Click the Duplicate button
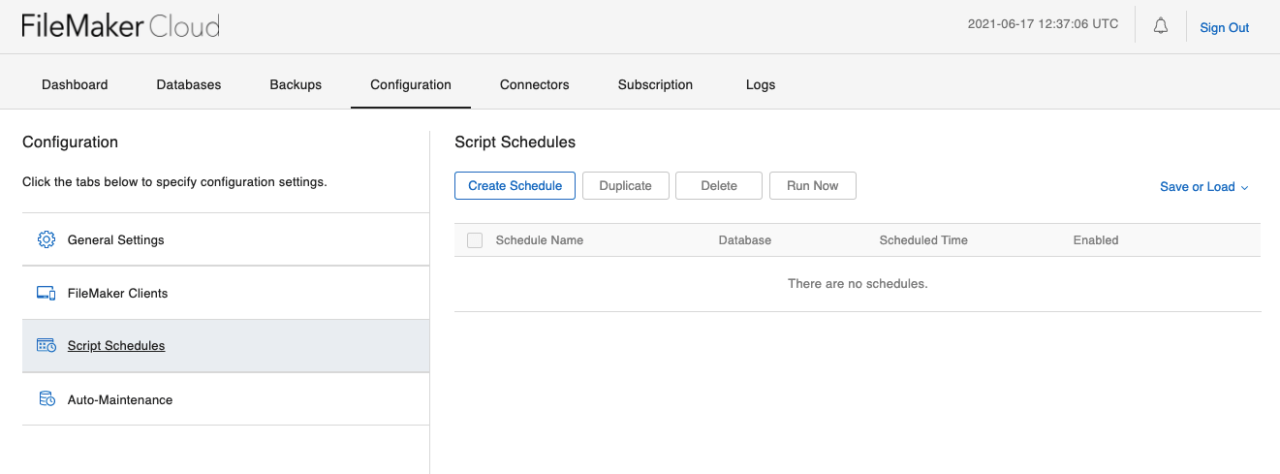Image resolution: width=1280 pixels, height=474 pixels. point(626,186)
